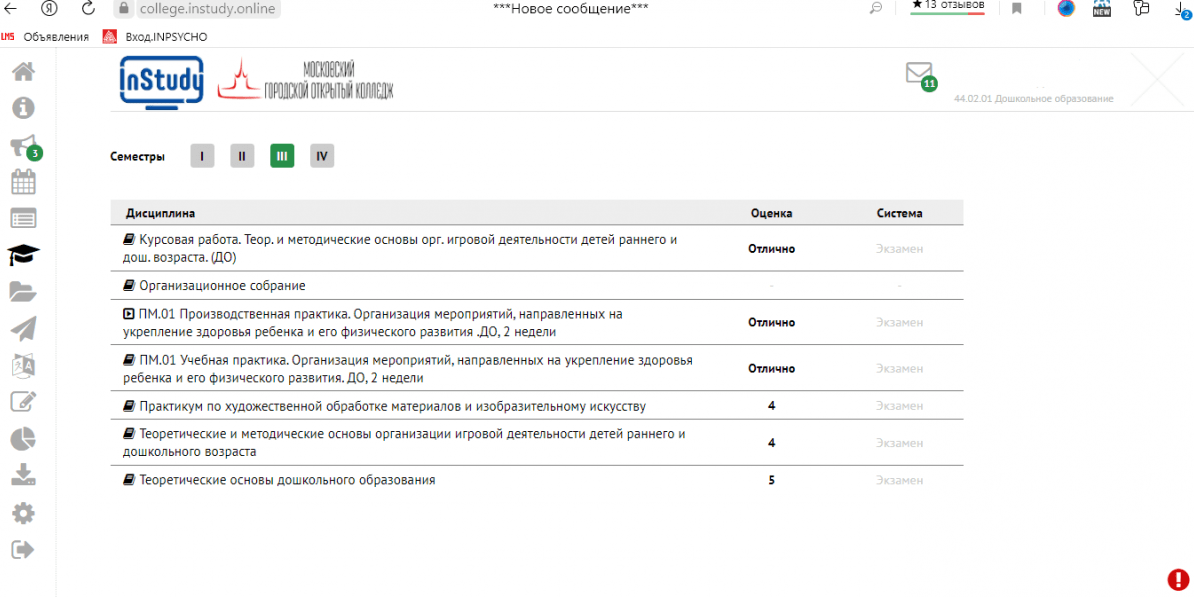This screenshot has width=1194, height=597.
Task: Switch to semester II
Action: click(242, 156)
